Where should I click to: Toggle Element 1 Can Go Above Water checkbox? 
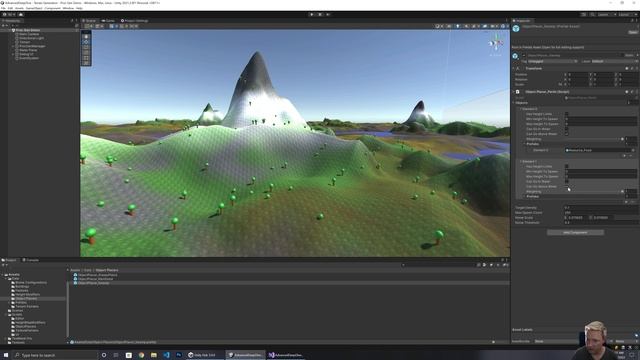[x=567, y=186]
